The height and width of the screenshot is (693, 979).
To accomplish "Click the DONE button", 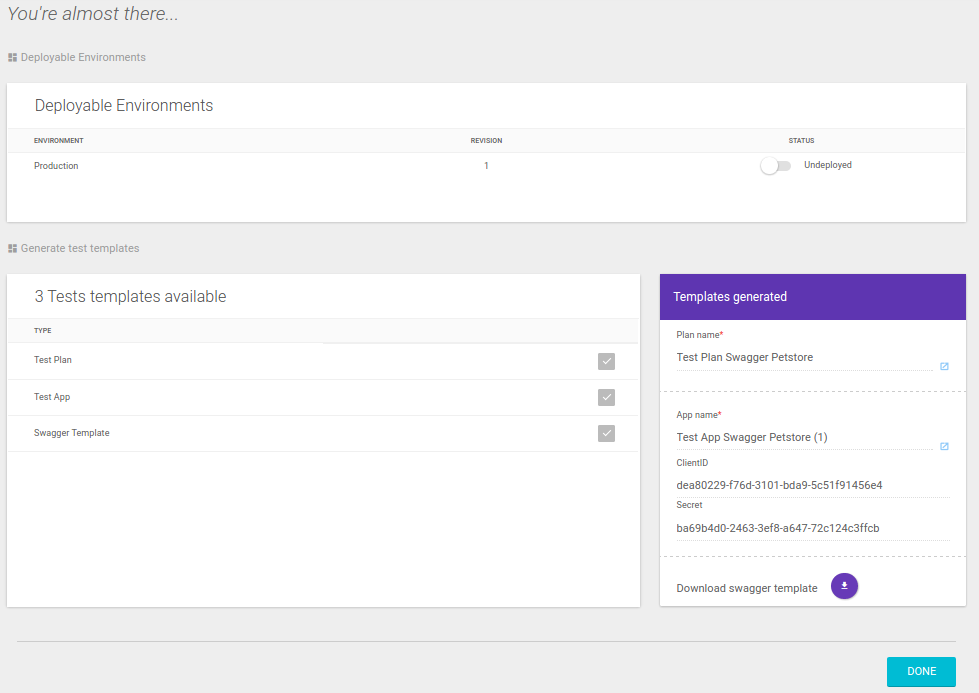I will (920, 671).
